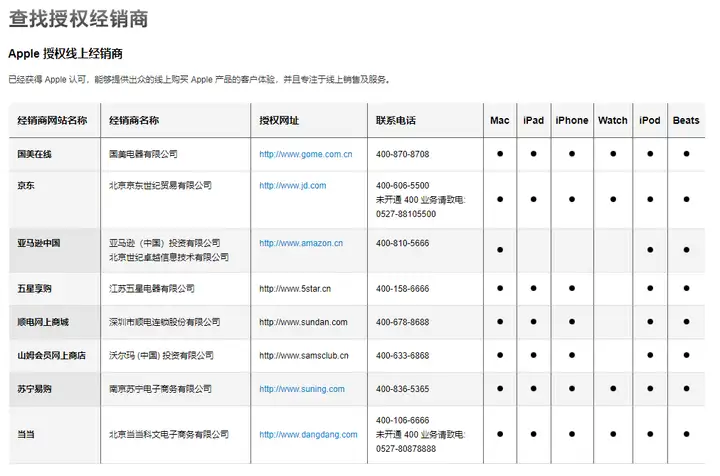The height and width of the screenshot is (476, 720).
Task: Open the www.suning.com link
Action: (x=302, y=389)
